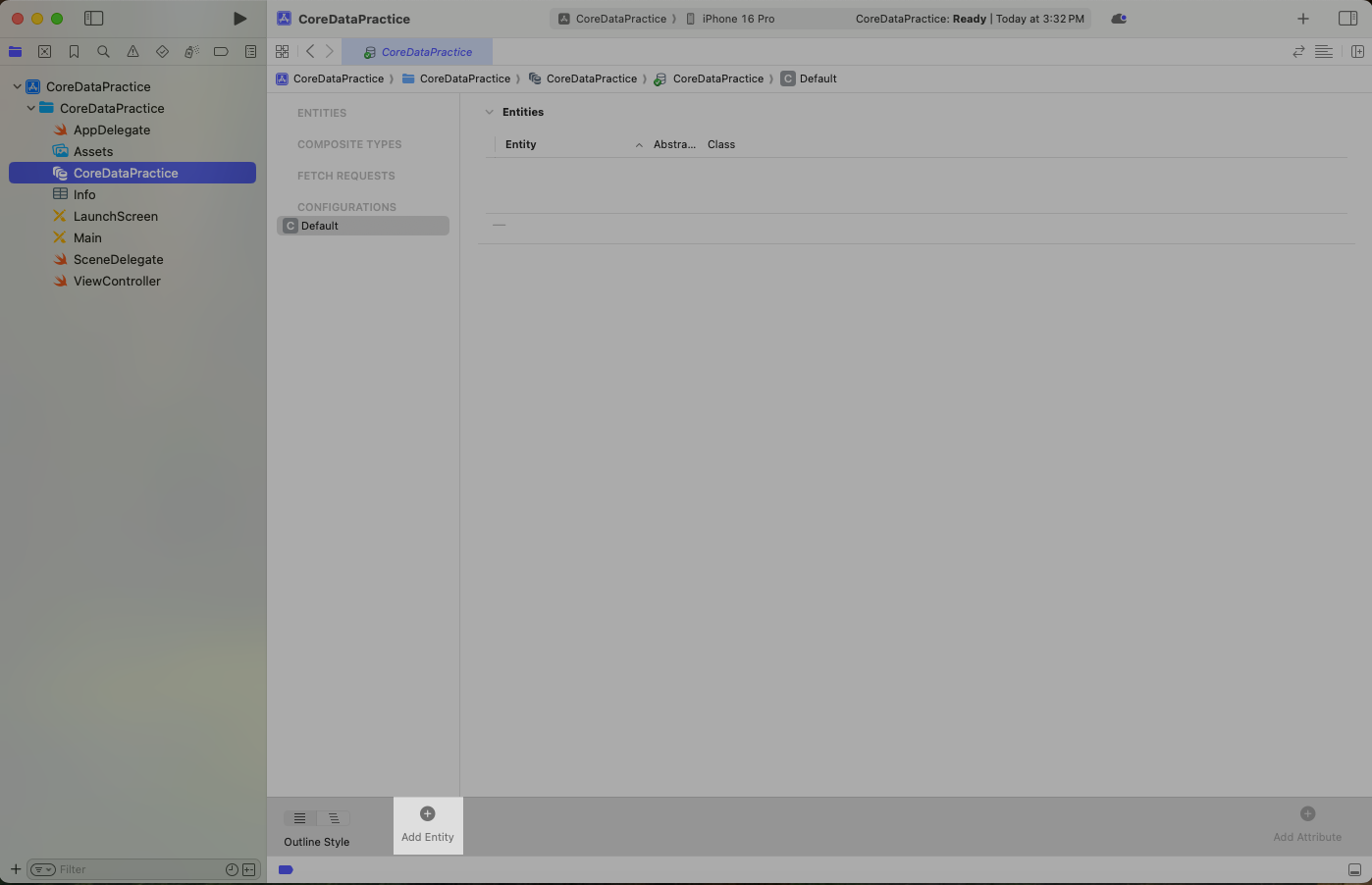Select the Default configuration in sidebar

363,226
